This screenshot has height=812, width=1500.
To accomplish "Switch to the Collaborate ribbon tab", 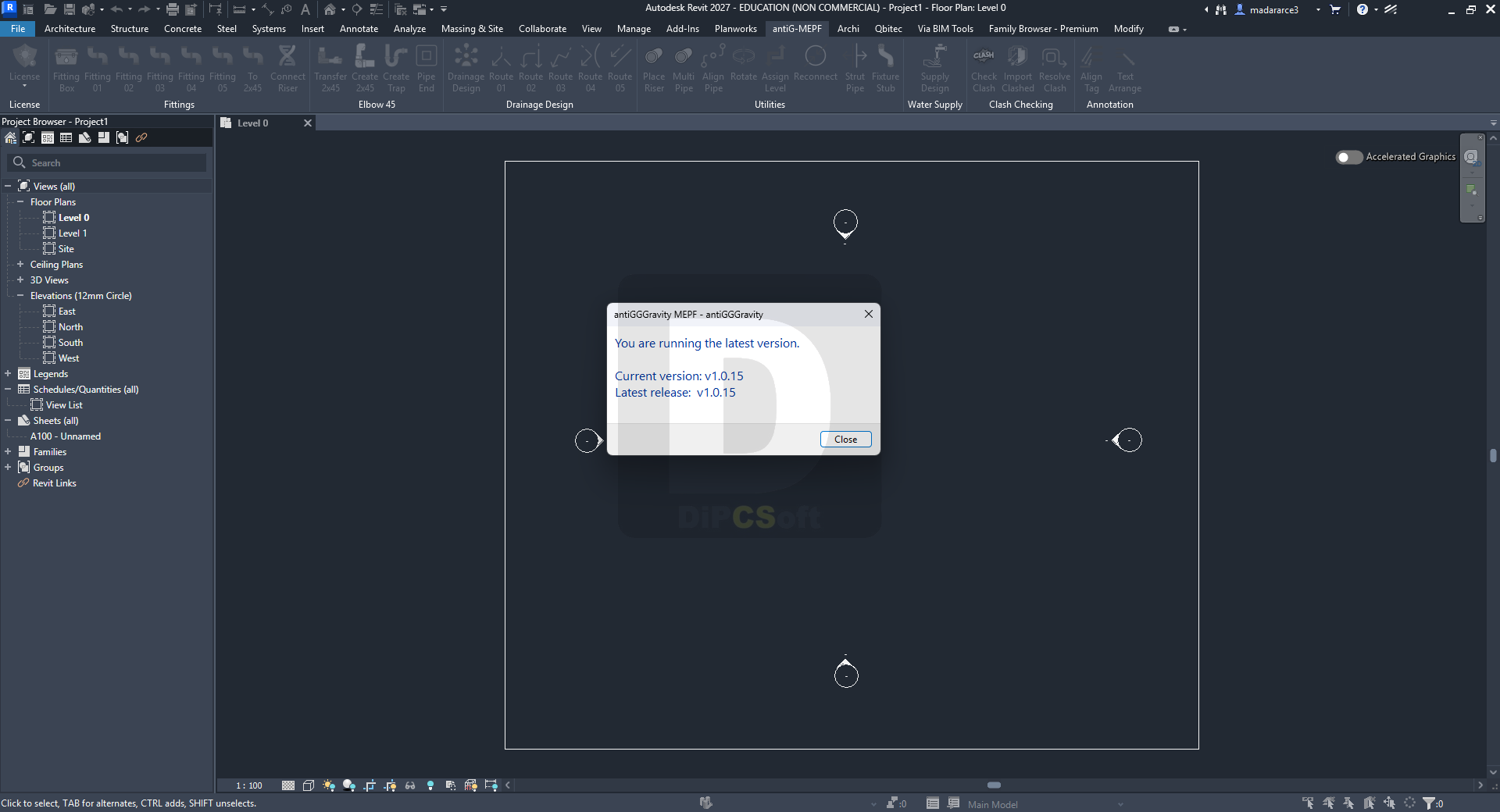I will tap(542, 29).
